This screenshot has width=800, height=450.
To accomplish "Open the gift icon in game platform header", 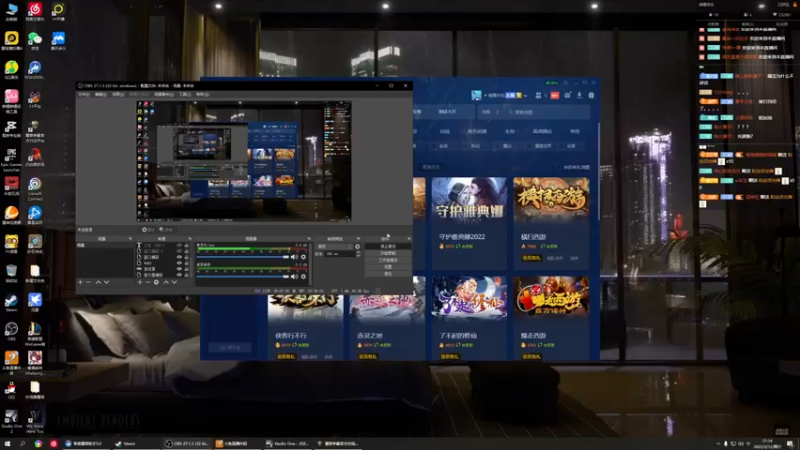I will (x=591, y=95).
